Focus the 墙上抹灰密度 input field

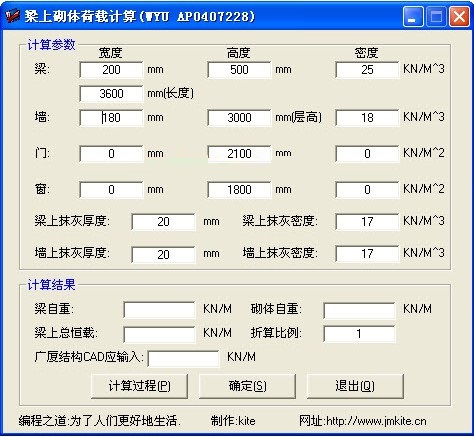367,254
